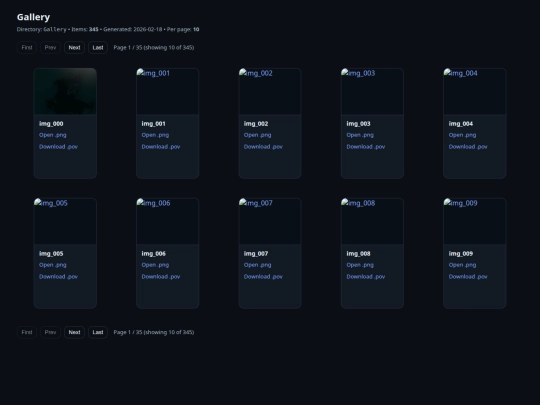Click the top Prev pagination button

pos(50,48)
